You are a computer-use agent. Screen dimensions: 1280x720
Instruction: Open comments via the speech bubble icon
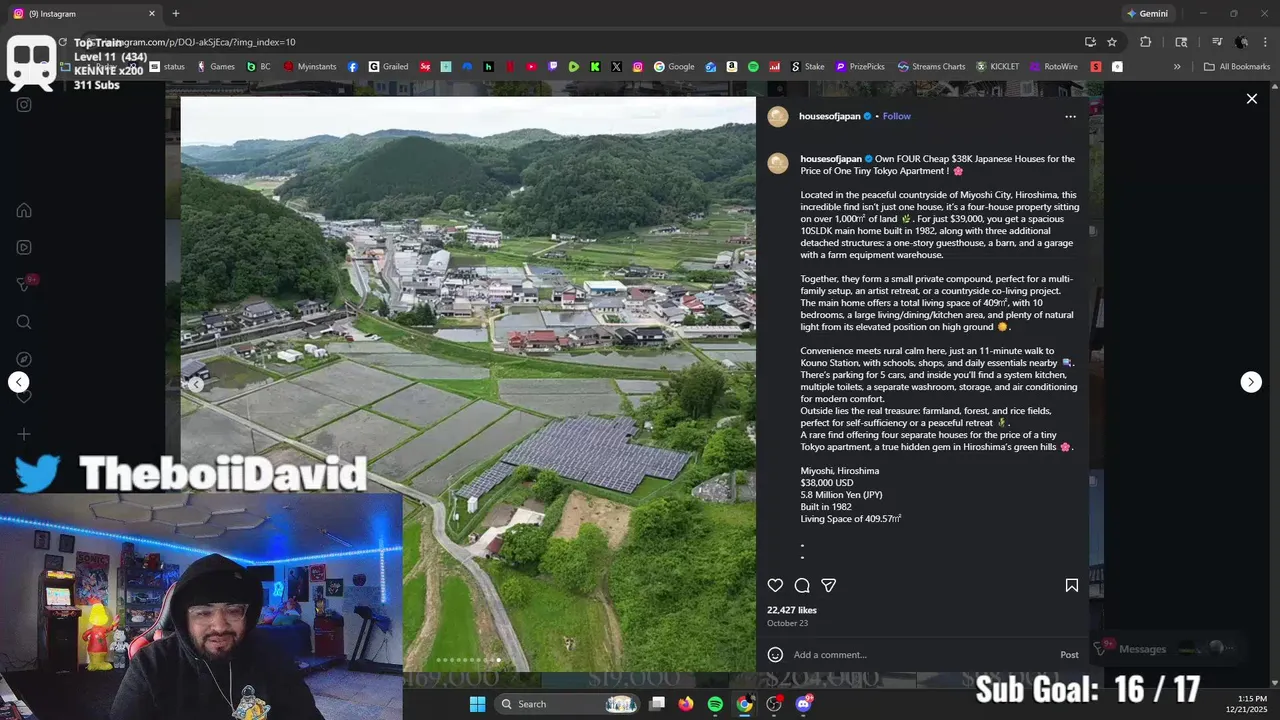(x=802, y=585)
